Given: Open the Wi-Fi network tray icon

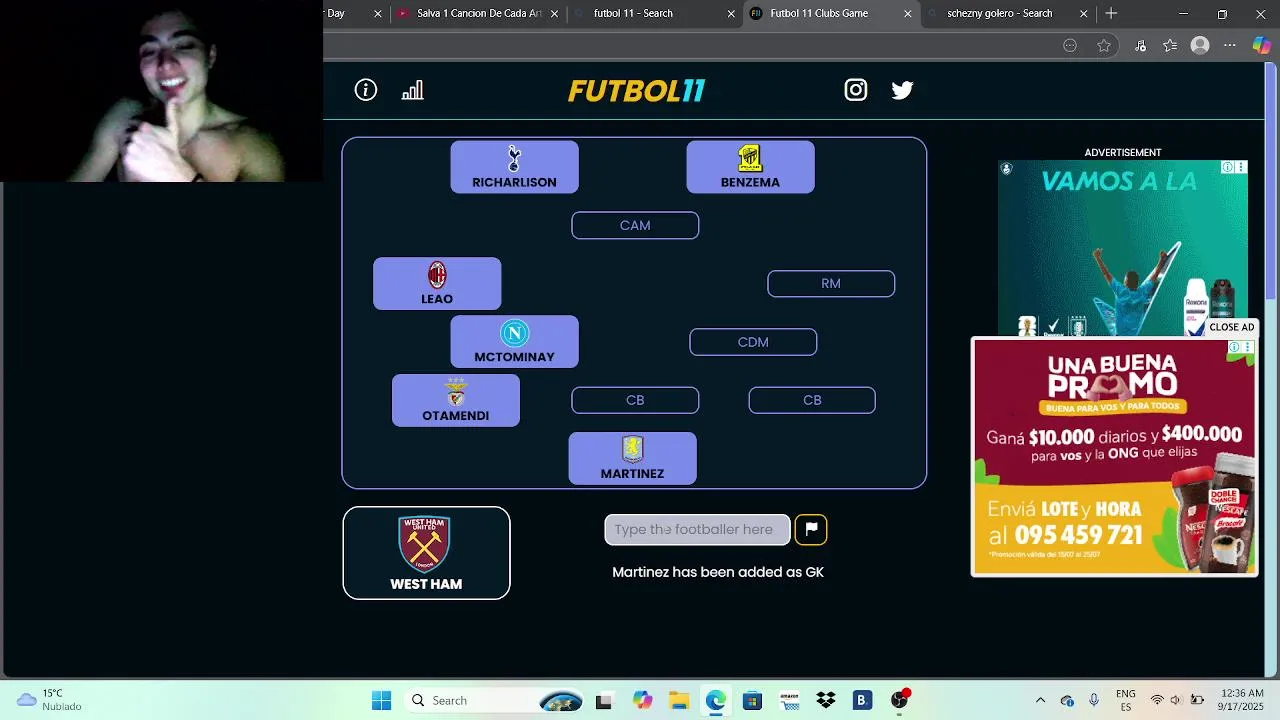Looking at the screenshot, I should point(1157,700).
